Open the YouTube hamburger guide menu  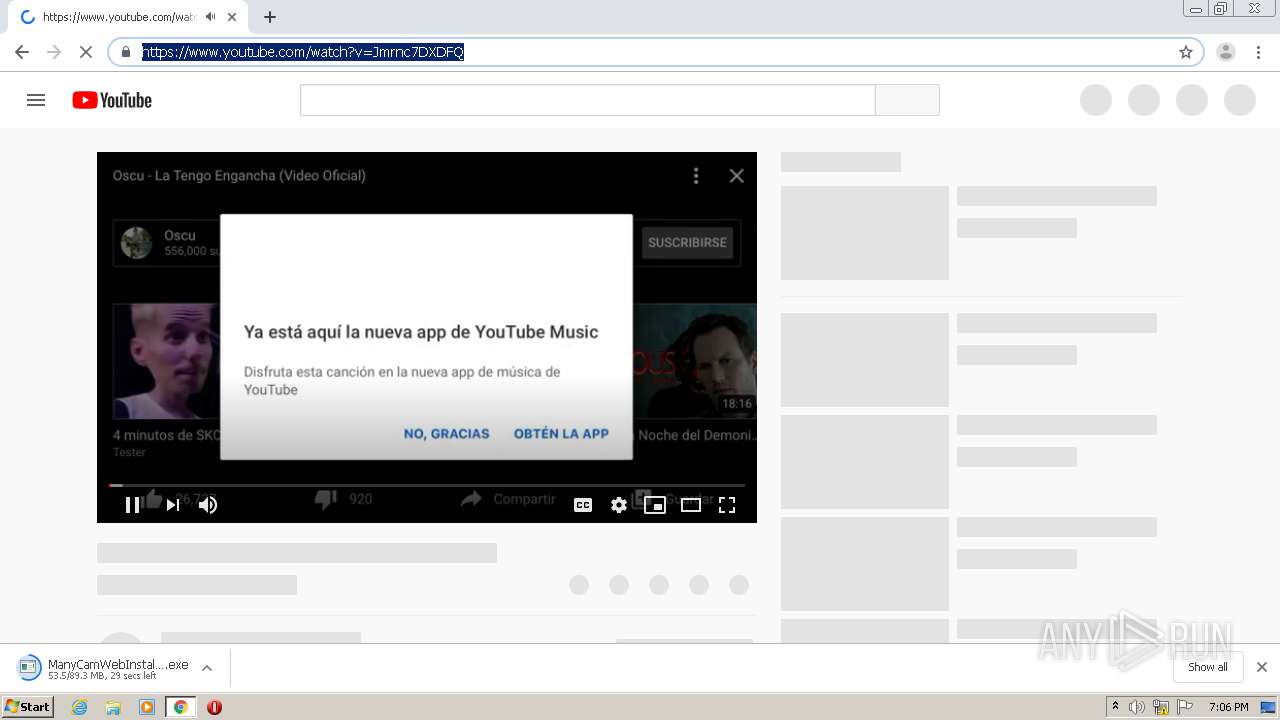pos(36,100)
